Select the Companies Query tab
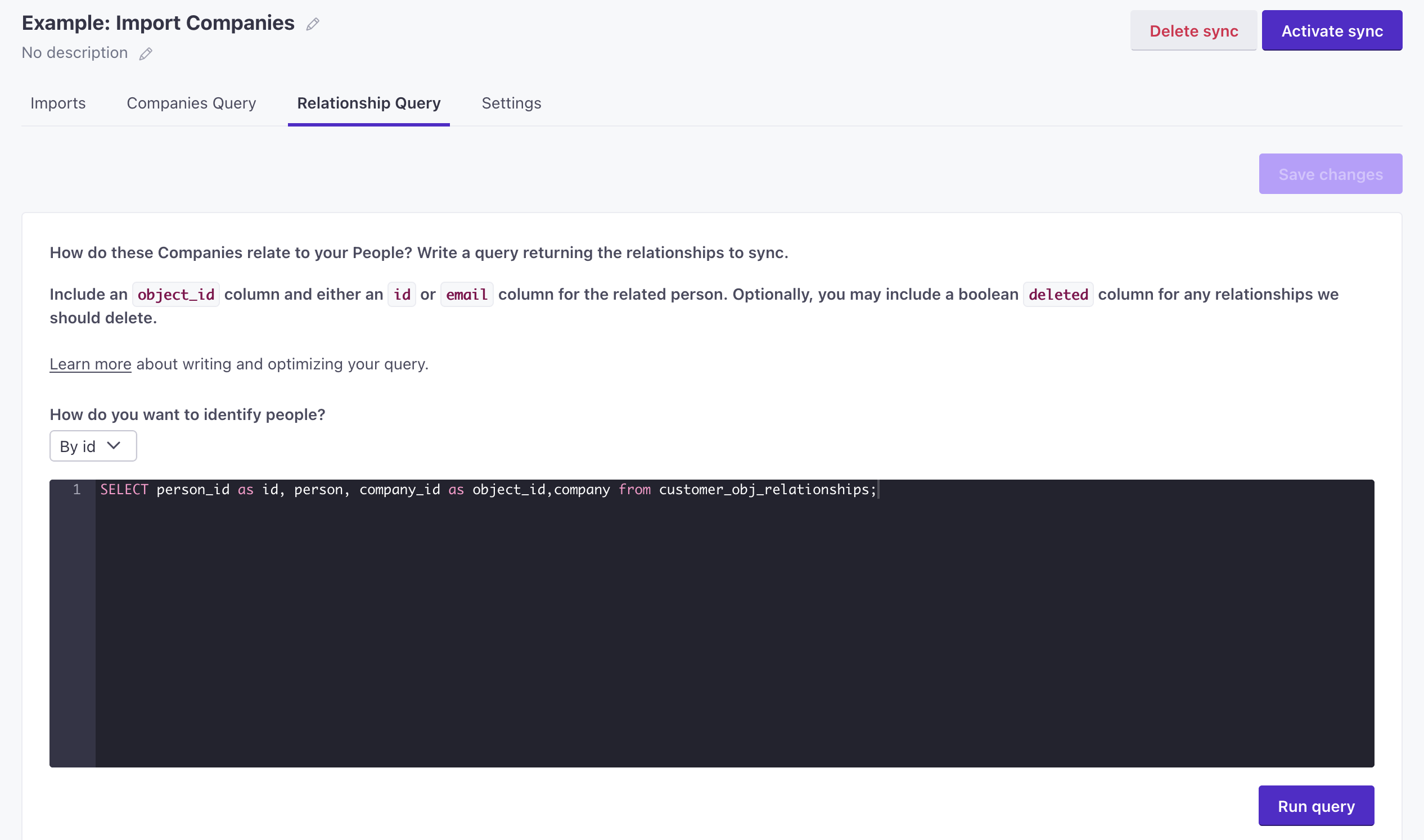1424x840 pixels. [x=191, y=103]
